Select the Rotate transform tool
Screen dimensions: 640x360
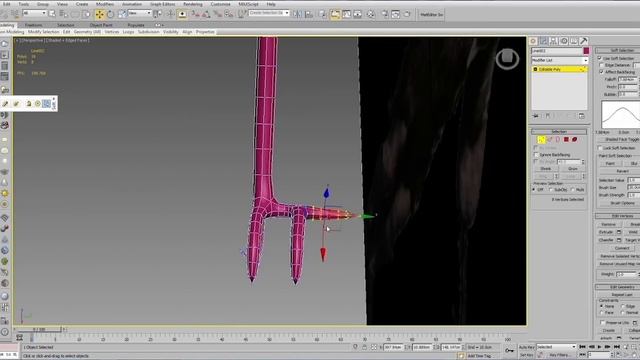[111, 15]
